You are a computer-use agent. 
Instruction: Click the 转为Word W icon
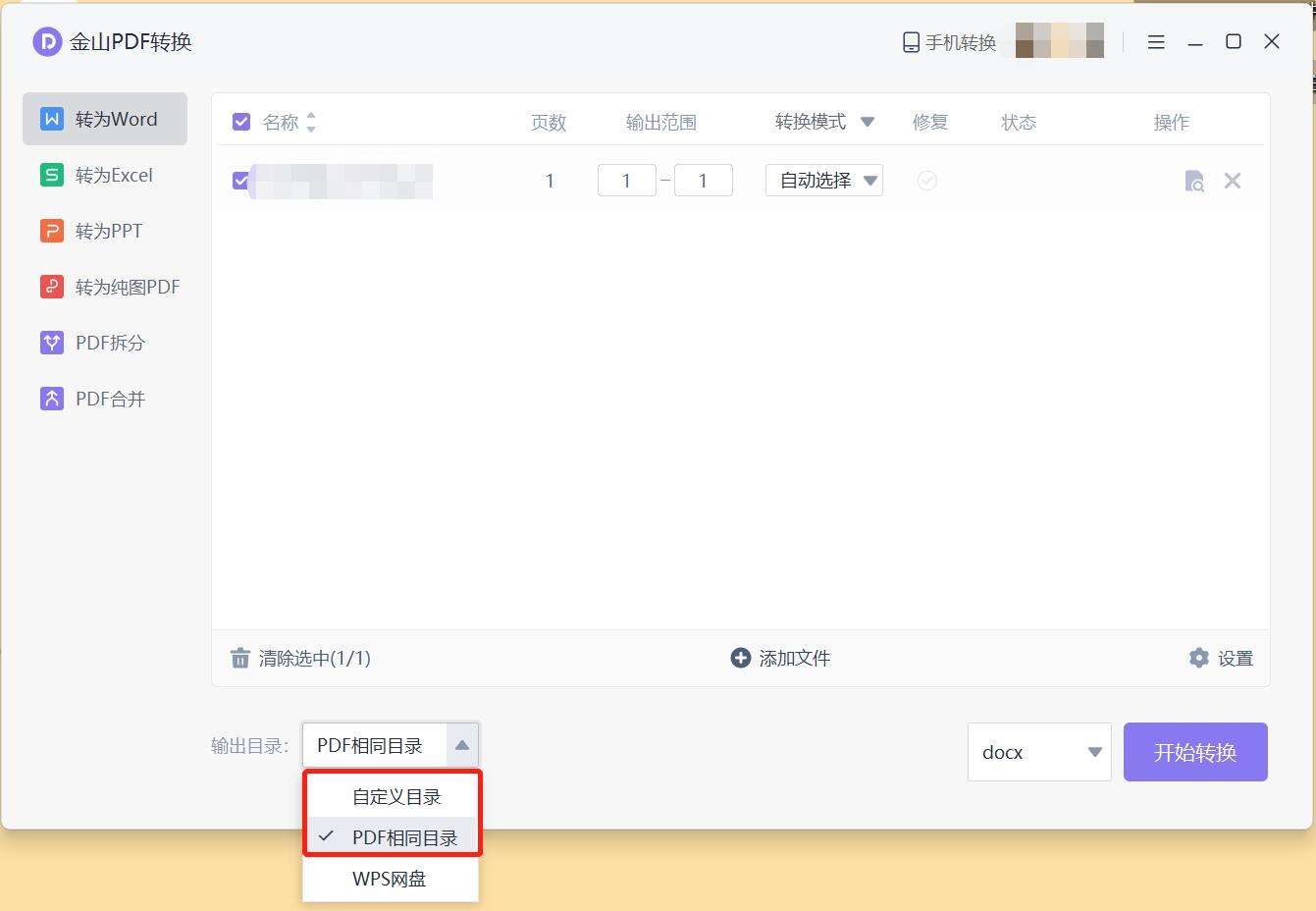[x=52, y=119]
